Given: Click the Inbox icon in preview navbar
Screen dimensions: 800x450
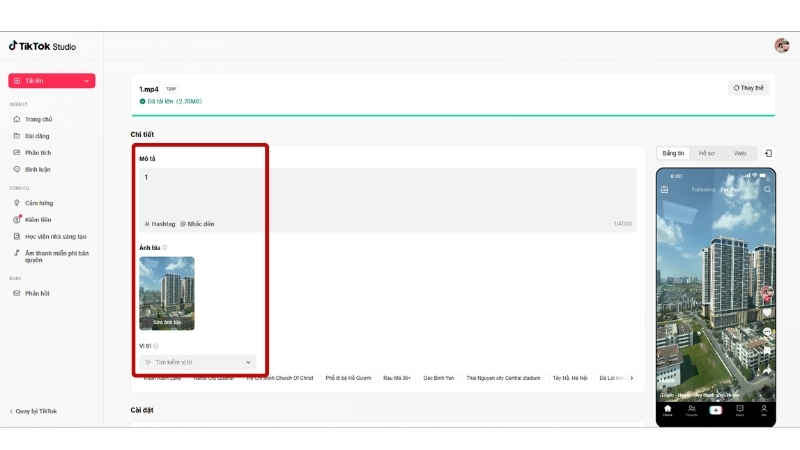Looking at the screenshot, I should 740,410.
